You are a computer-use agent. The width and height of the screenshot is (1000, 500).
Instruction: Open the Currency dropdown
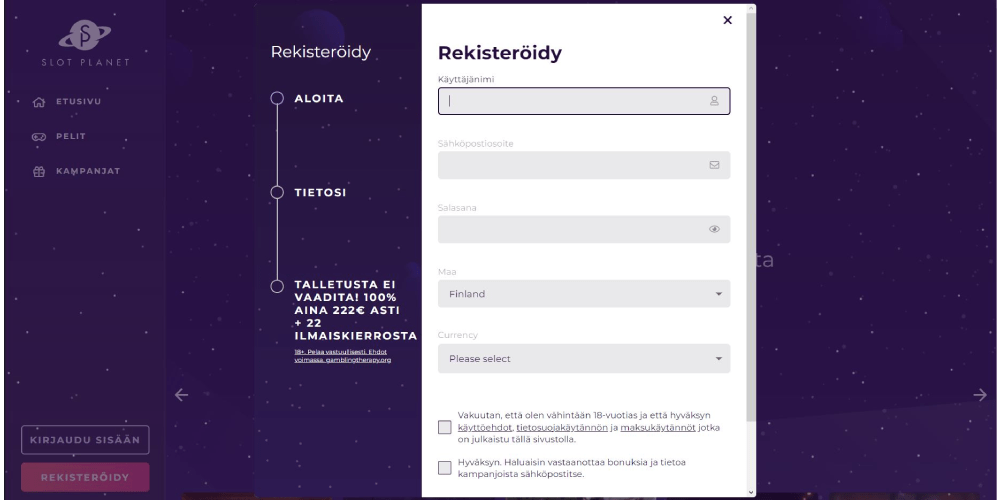click(x=584, y=358)
